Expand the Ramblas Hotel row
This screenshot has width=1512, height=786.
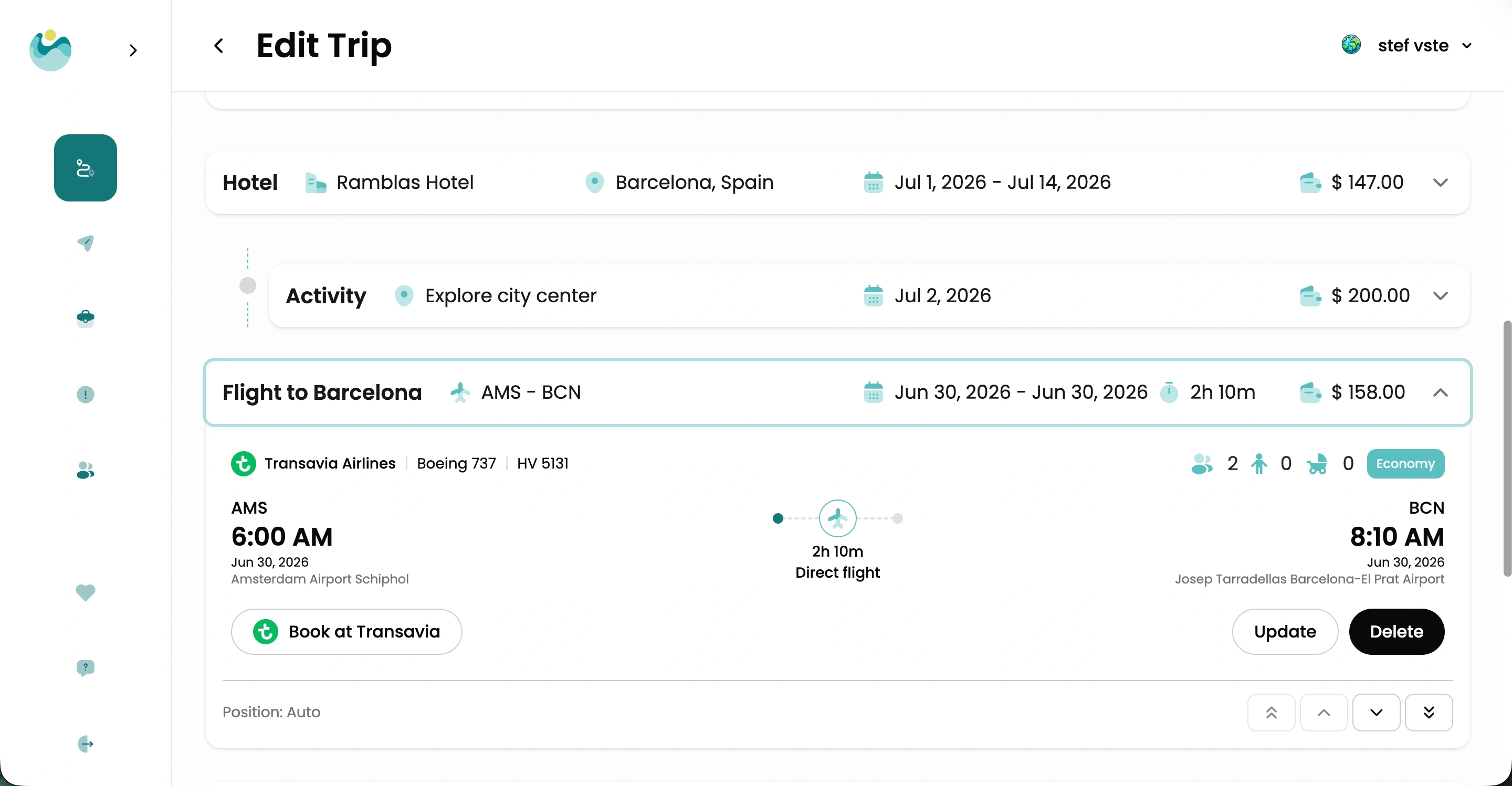[1440, 183]
